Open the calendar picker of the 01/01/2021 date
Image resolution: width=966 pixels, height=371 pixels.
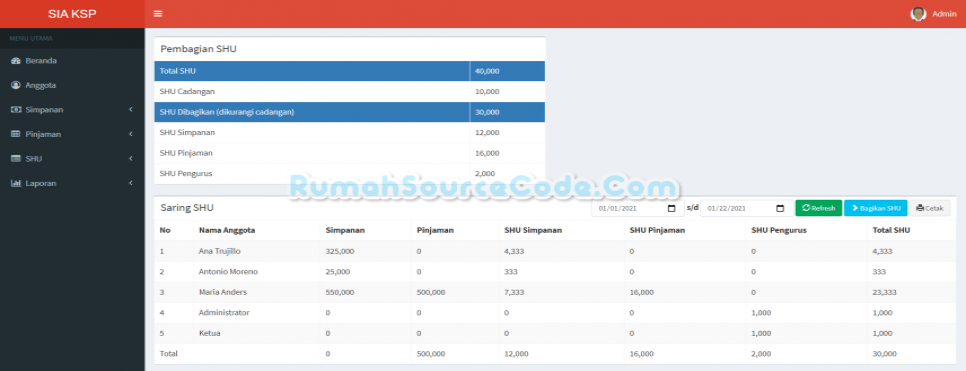click(672, 208)
